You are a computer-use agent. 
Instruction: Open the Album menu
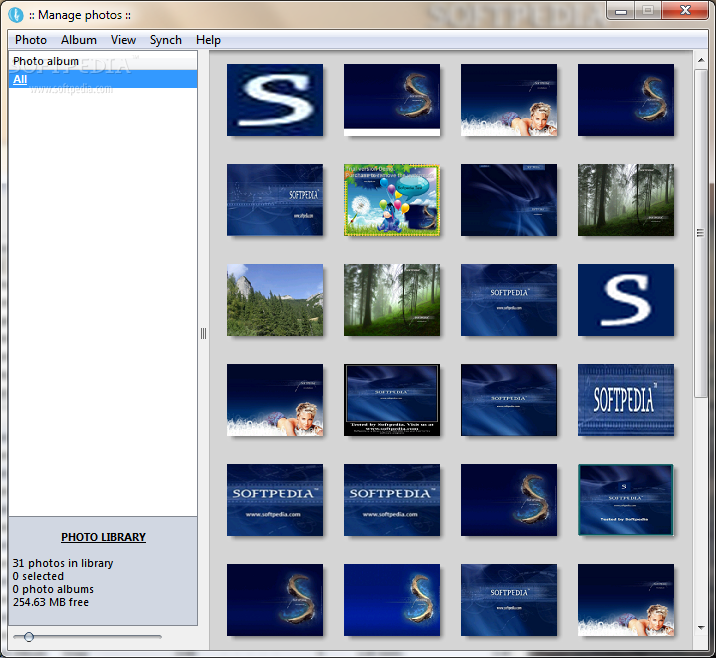point(79,40)
